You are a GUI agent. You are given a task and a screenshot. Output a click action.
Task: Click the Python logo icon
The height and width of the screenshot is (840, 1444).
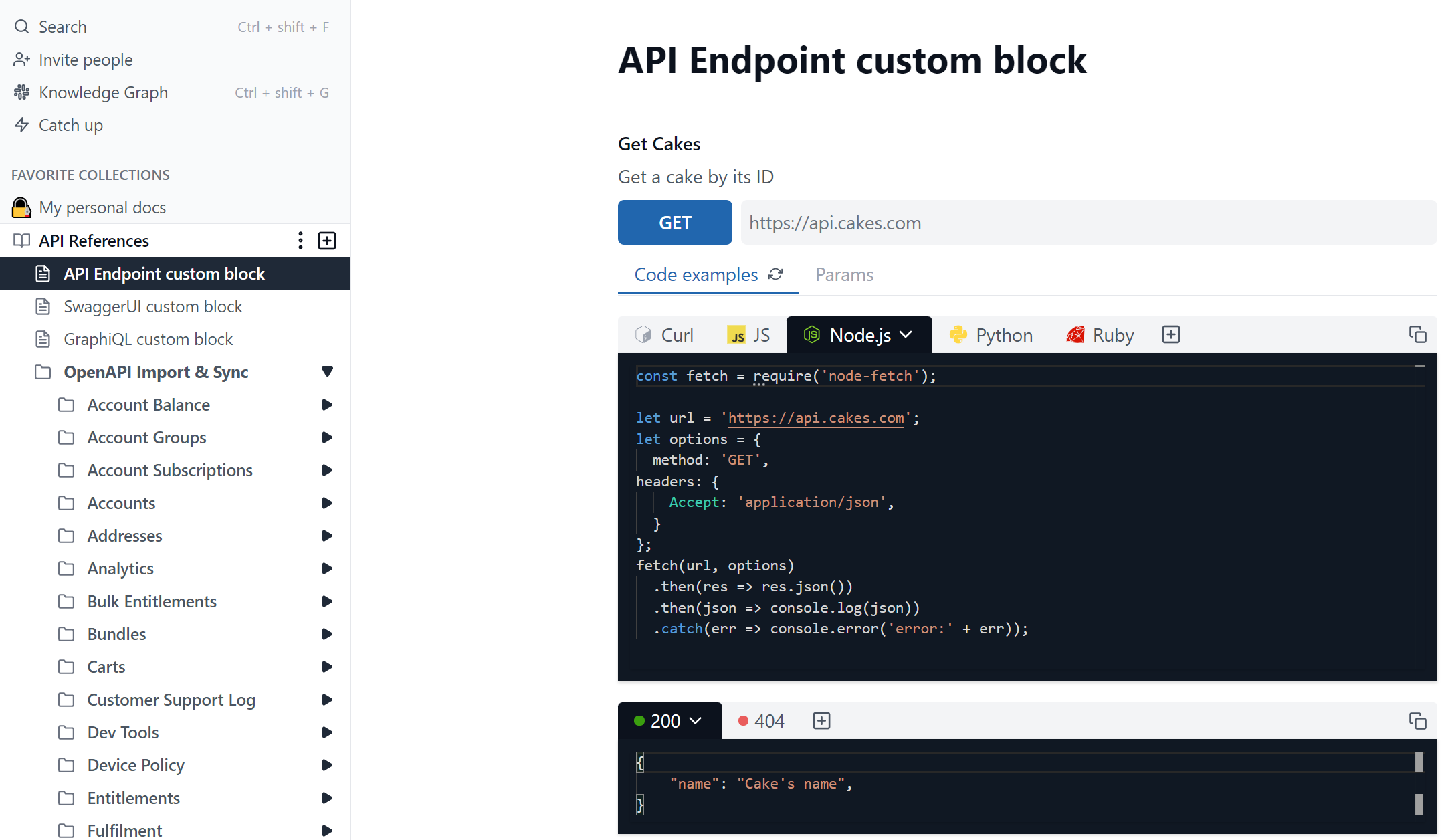coord(958,334)
